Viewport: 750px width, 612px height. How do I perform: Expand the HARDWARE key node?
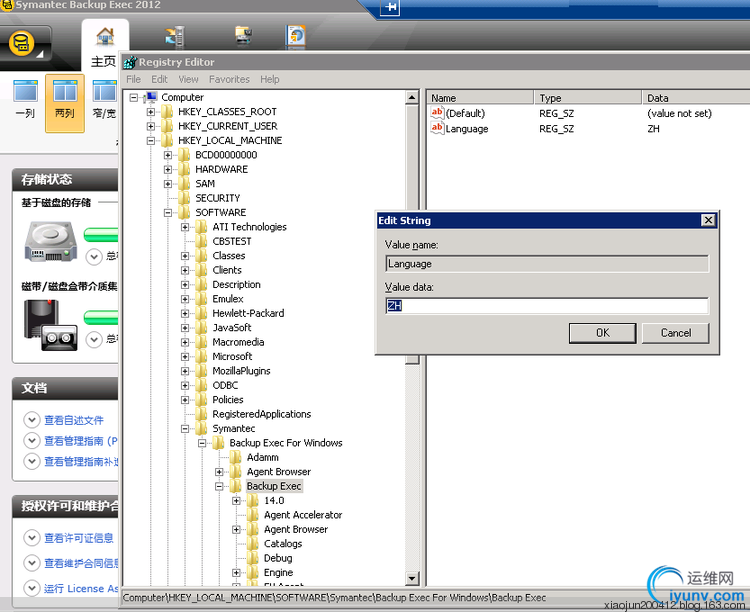[168, 169]
